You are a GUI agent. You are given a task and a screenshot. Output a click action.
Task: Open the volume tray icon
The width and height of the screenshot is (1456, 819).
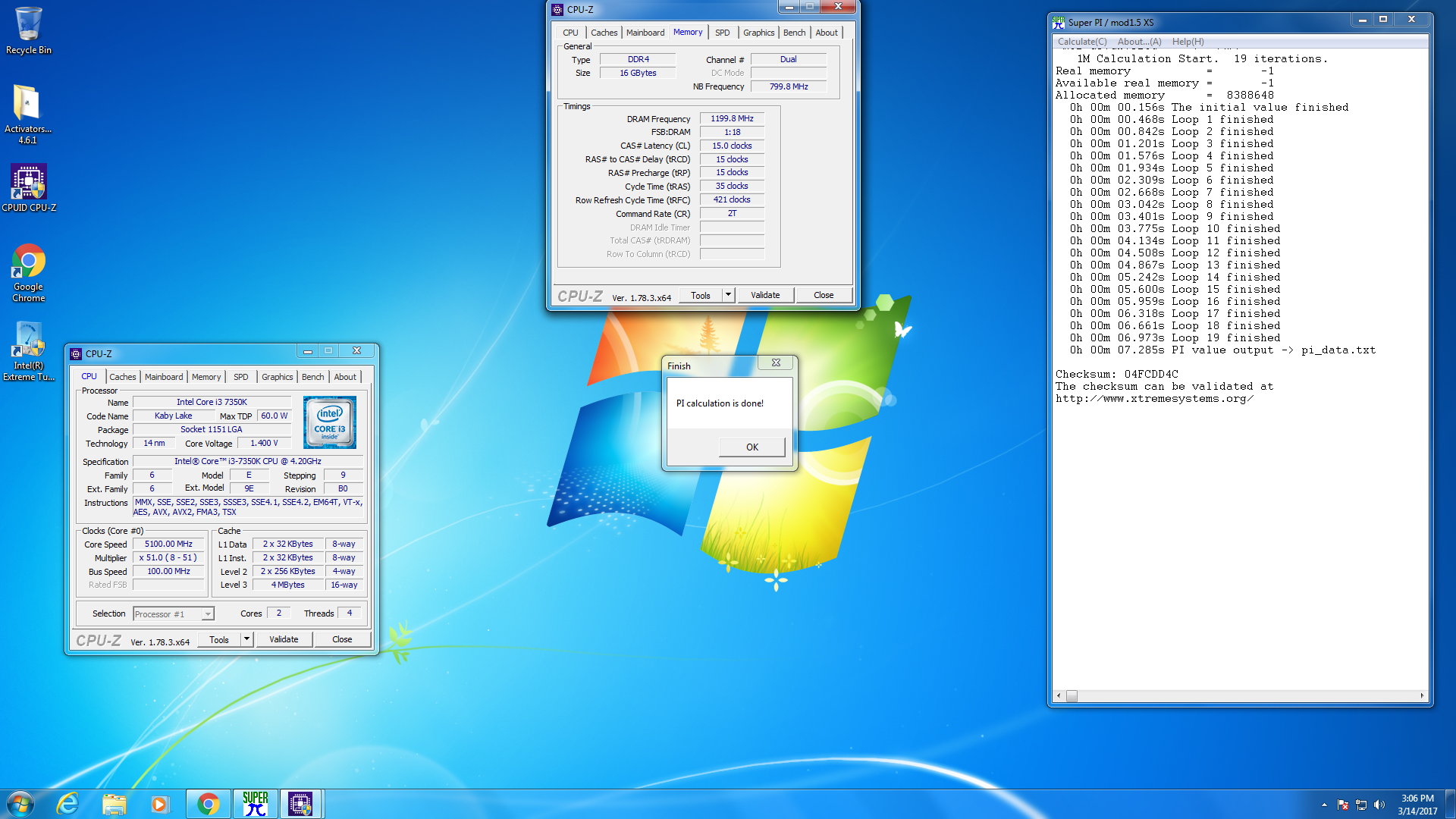click(1379, 805)
